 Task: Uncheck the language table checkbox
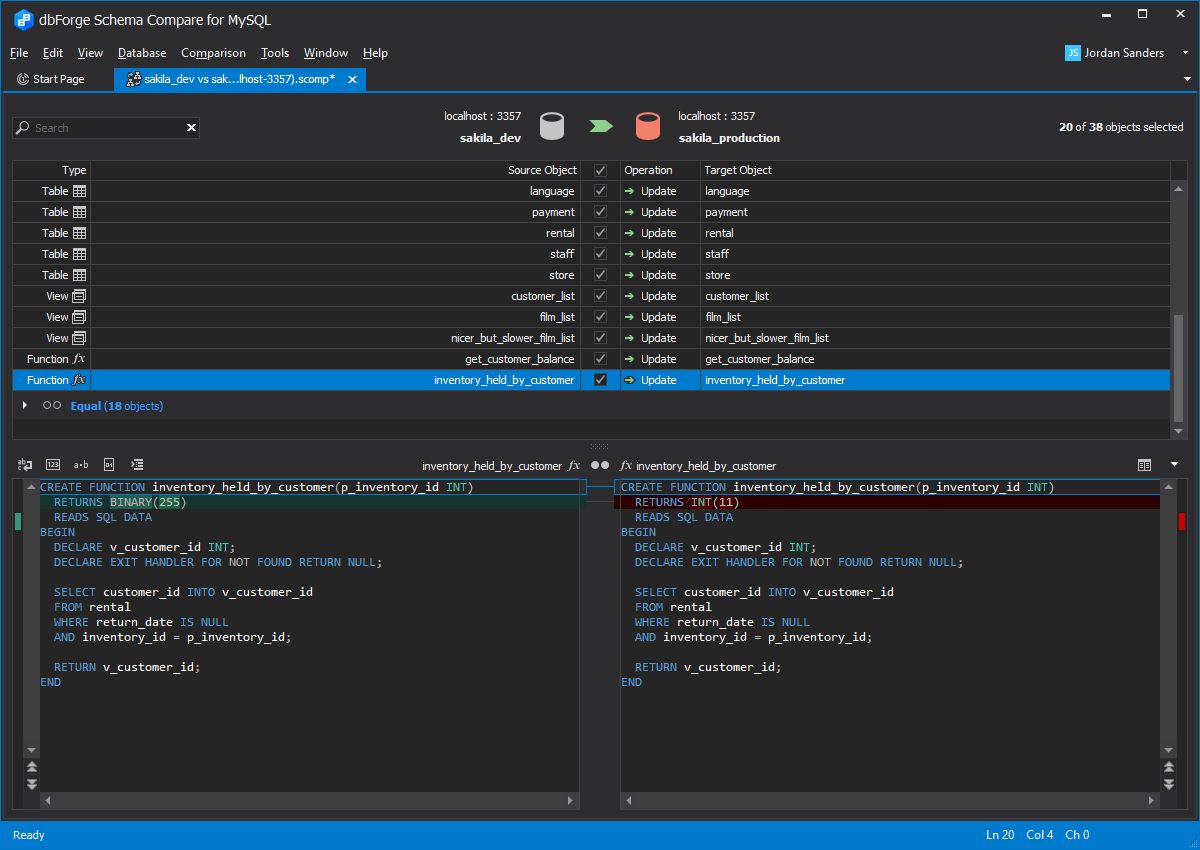(x=600, y=191)
